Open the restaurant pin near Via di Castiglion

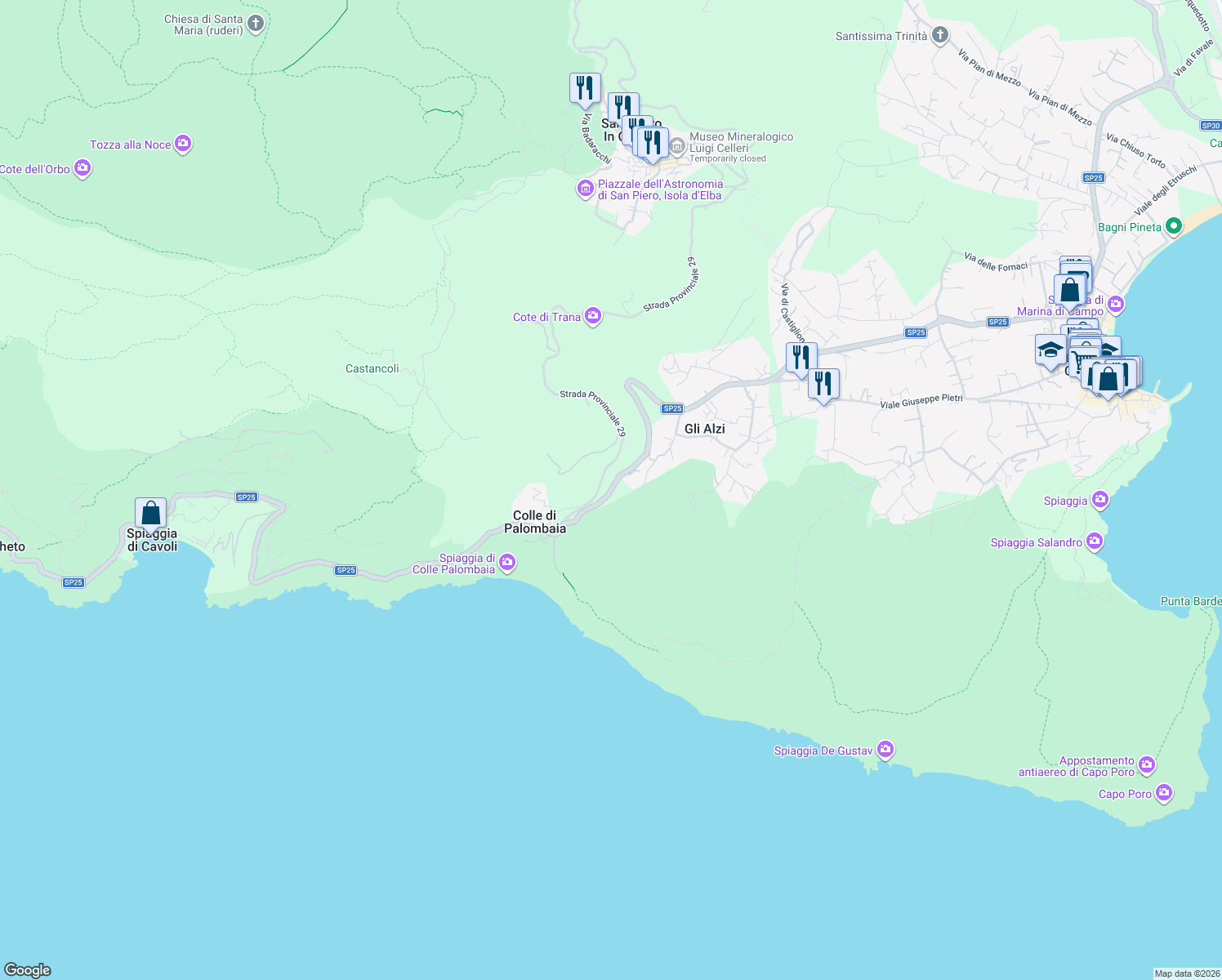[802, 354]
